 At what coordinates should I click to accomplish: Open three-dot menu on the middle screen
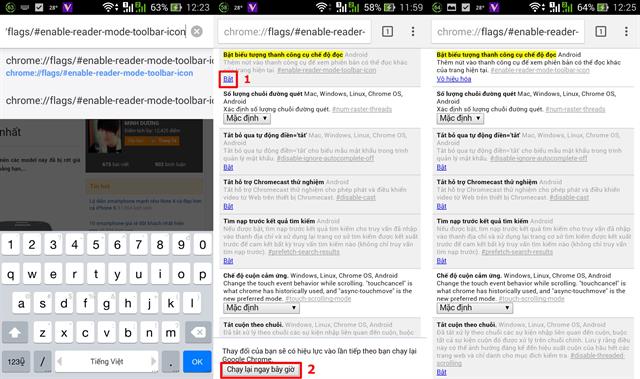pyautogui.click(x=413, y=31)
